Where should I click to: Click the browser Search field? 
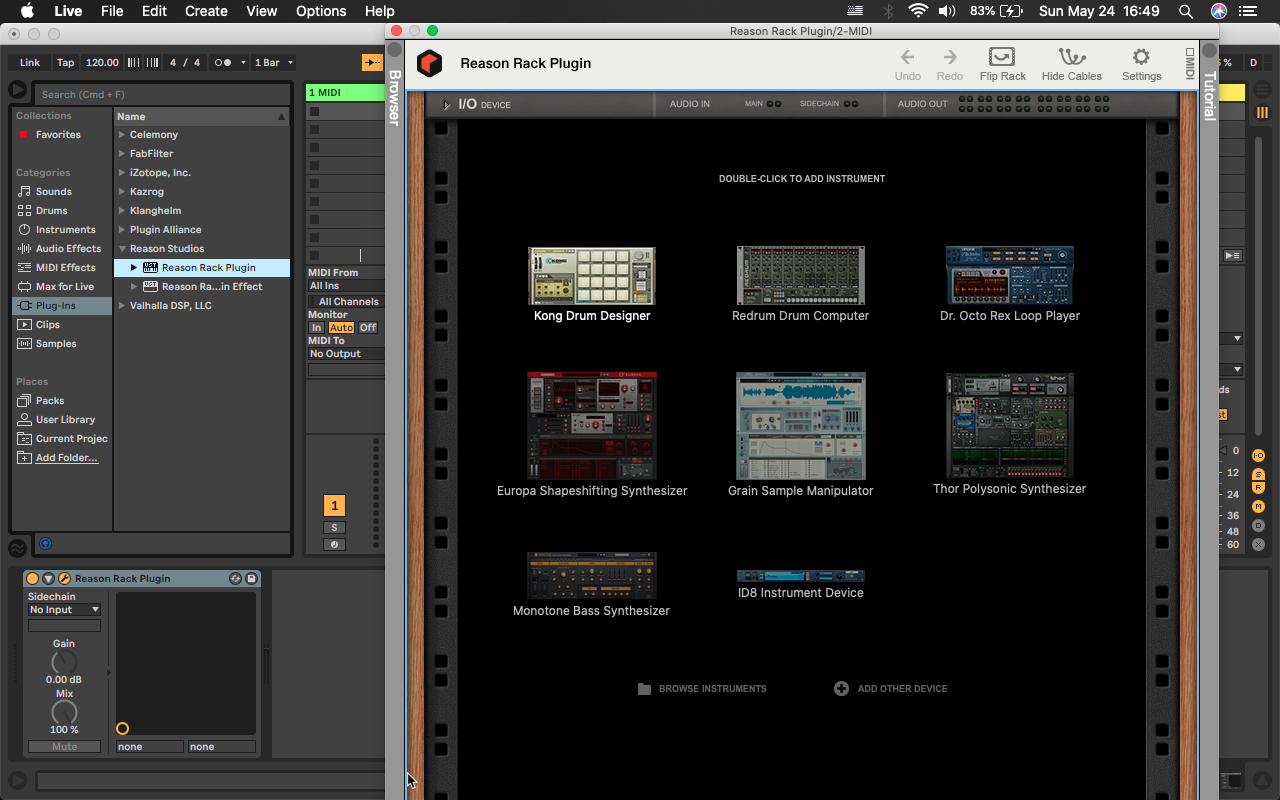pyautogui.click(x=162, y=94)
